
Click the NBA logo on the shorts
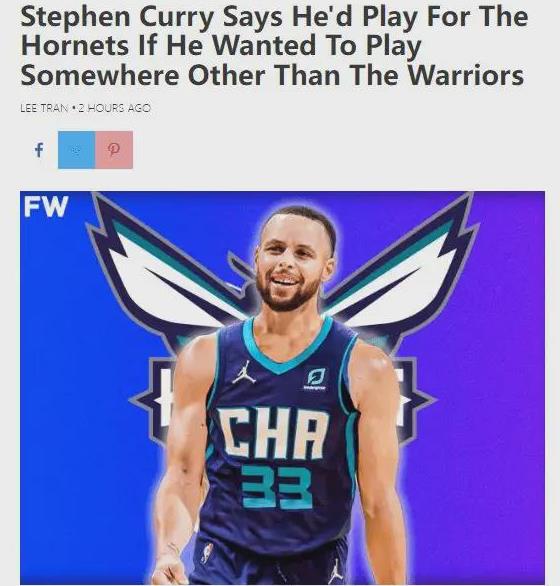point(207,553)
